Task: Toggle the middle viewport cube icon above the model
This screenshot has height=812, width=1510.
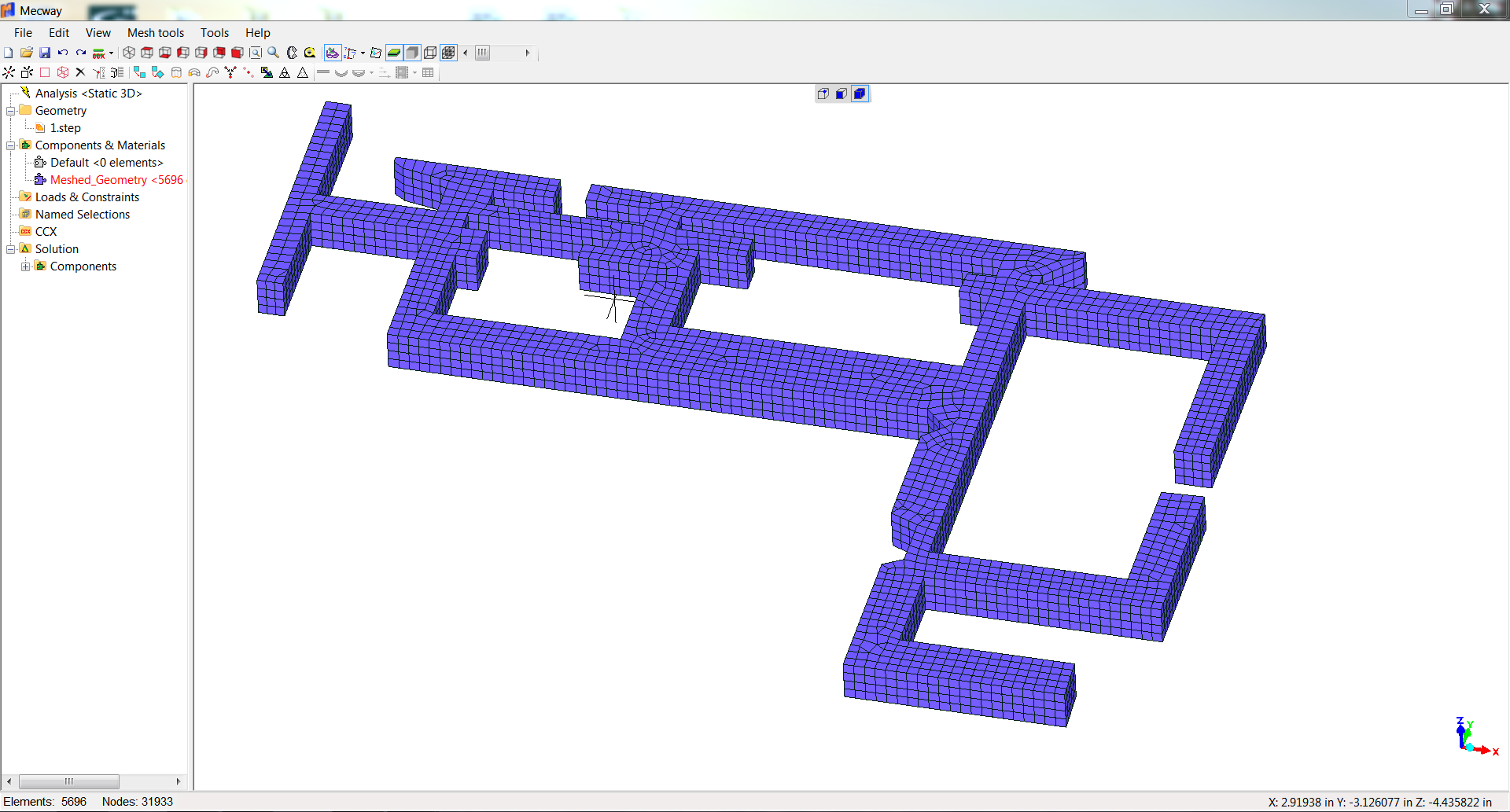Action: [x=842, y=94]
